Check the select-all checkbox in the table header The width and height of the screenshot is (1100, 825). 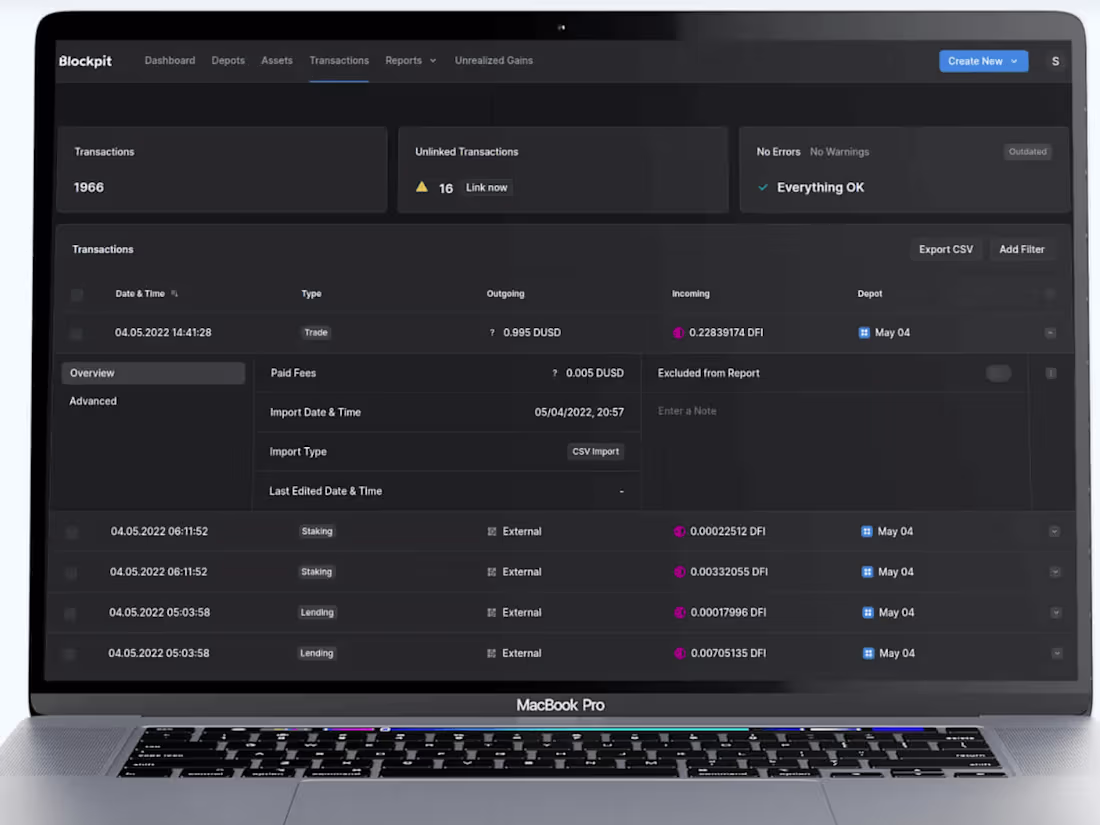click(77, 295)
